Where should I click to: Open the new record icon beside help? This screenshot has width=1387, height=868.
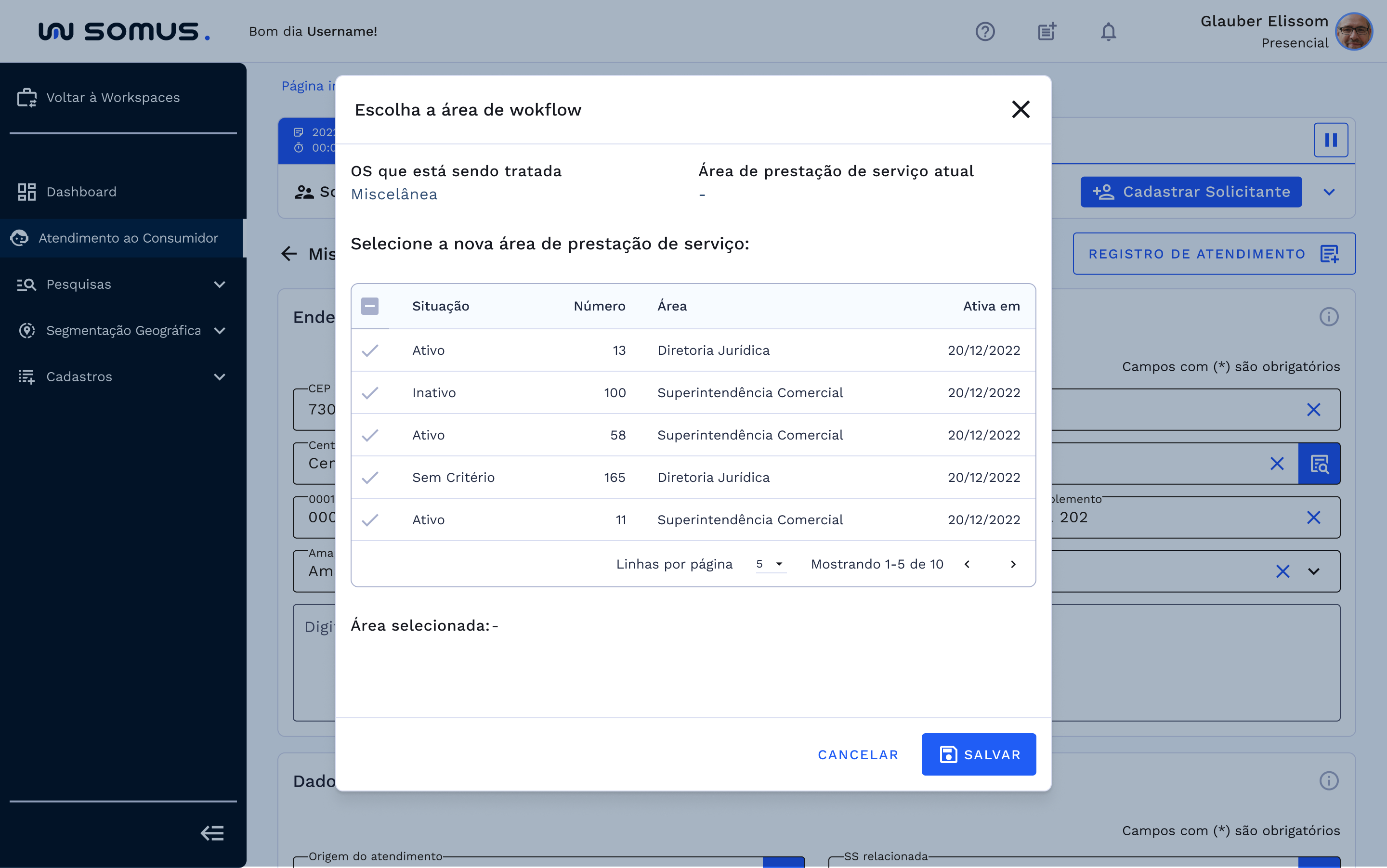pyautogui.click(x=1047, y=32)
